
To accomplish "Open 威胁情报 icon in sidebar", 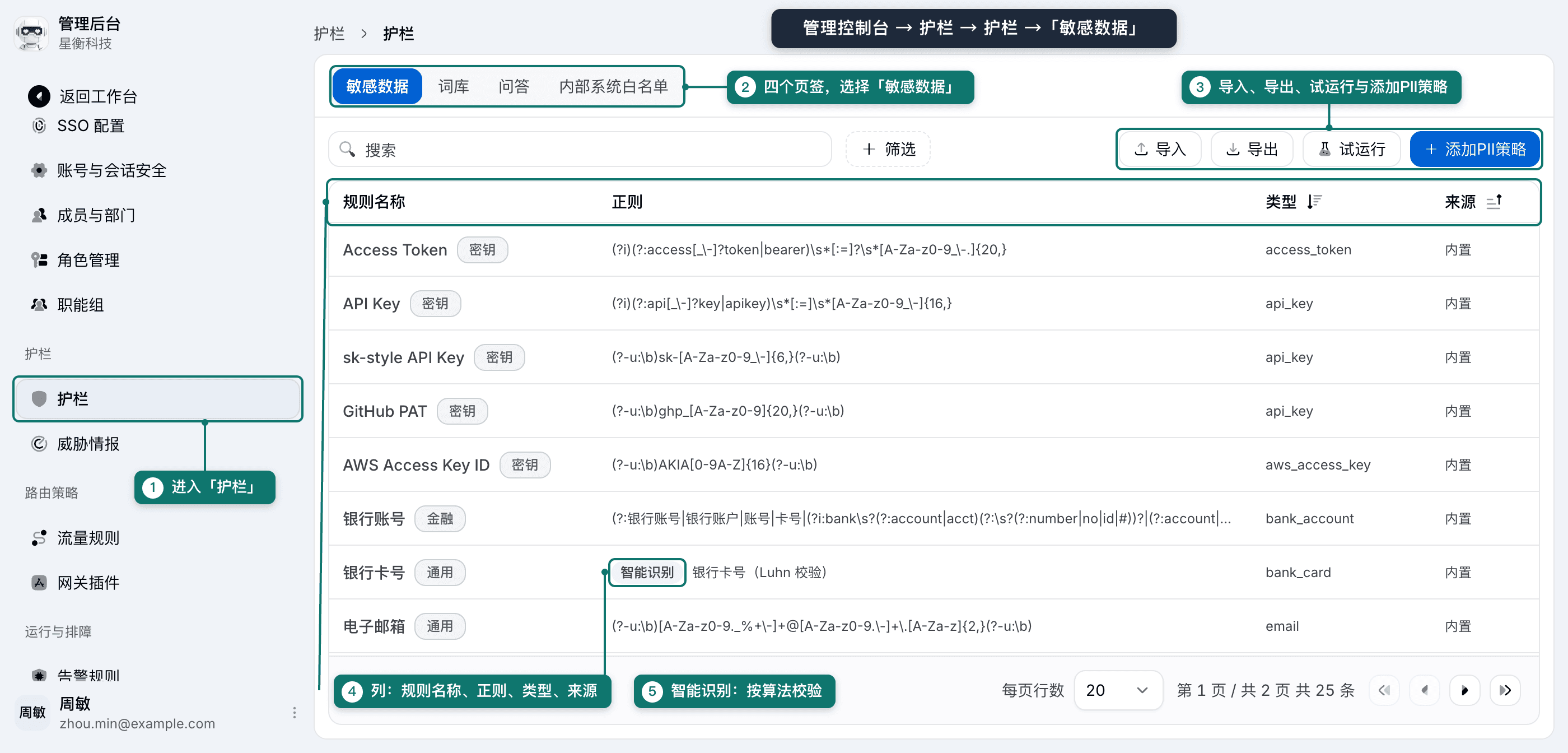I will click(39, 444).
